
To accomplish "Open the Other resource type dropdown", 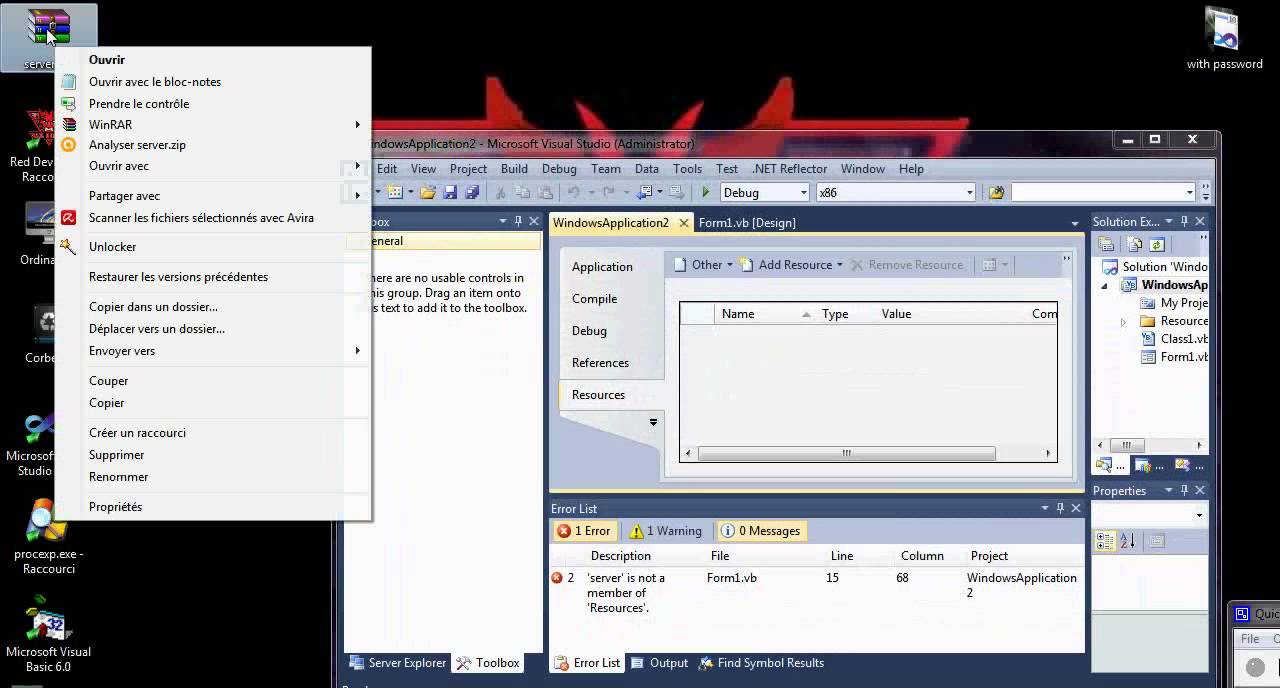I will [704, 265].
